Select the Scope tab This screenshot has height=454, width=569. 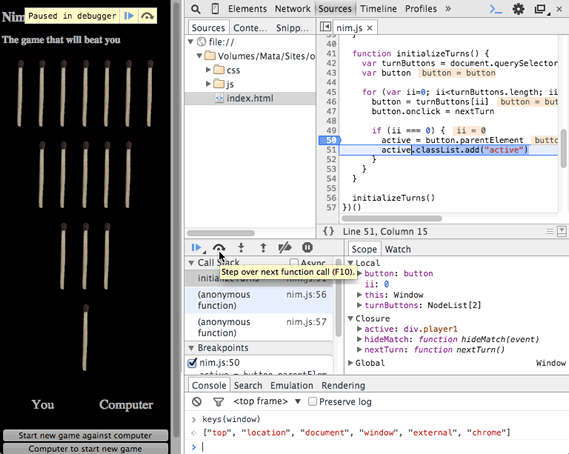click(x=364, y=249)
